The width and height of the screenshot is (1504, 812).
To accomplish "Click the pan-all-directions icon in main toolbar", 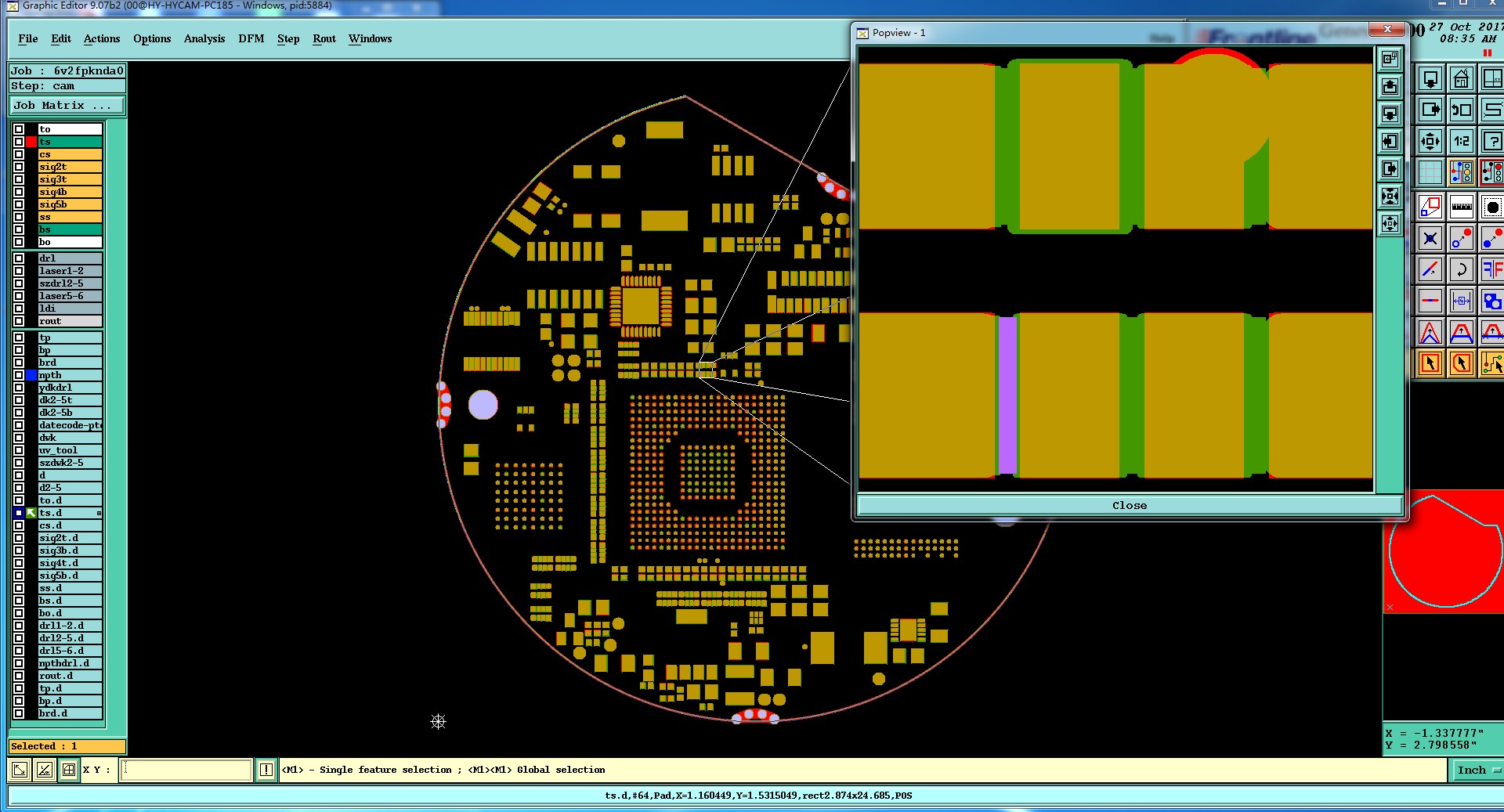I will (1430, 142).
